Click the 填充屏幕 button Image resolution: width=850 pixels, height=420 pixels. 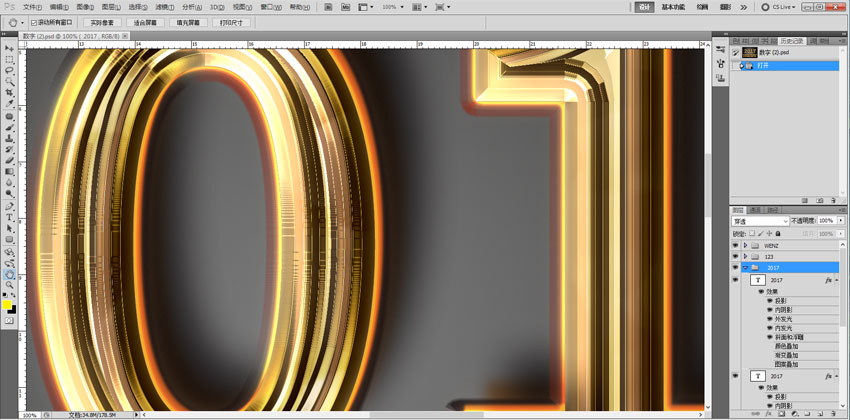189,23
